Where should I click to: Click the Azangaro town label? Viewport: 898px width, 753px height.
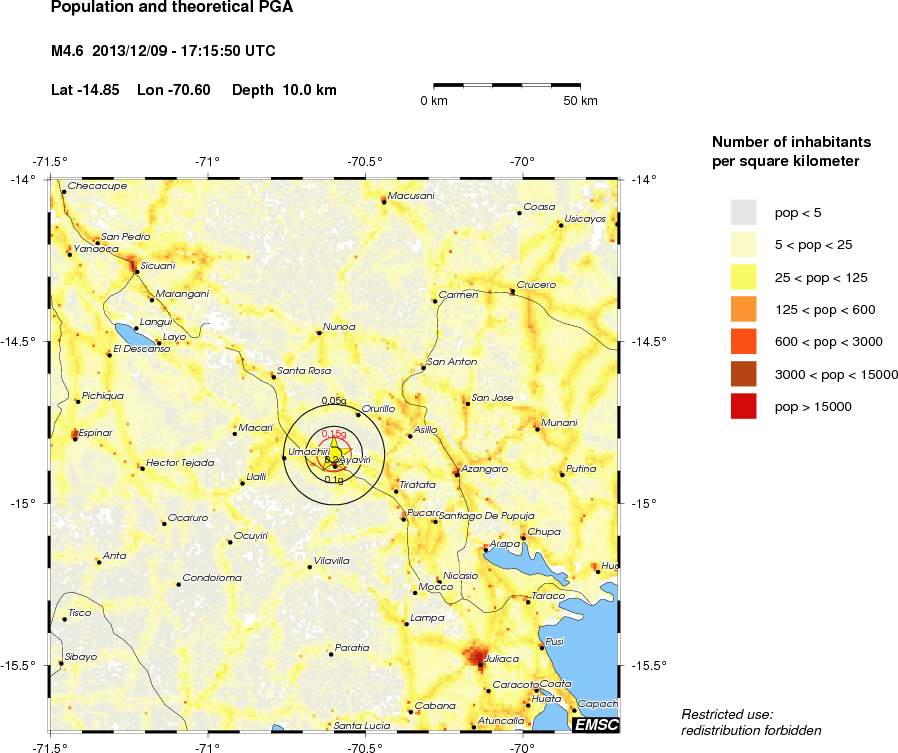[485, 468]
